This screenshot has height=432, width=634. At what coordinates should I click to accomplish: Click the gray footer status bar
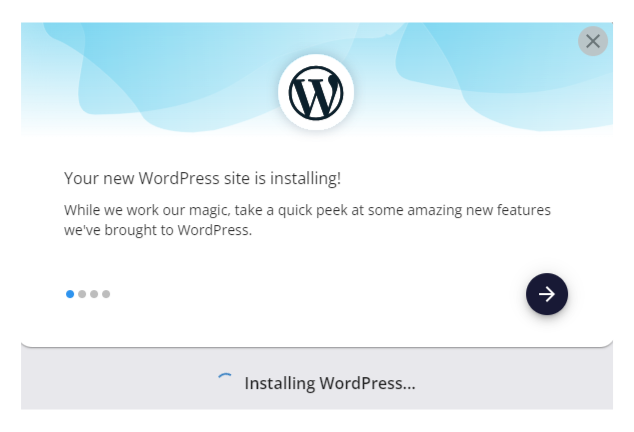click(x=317, y=379)
